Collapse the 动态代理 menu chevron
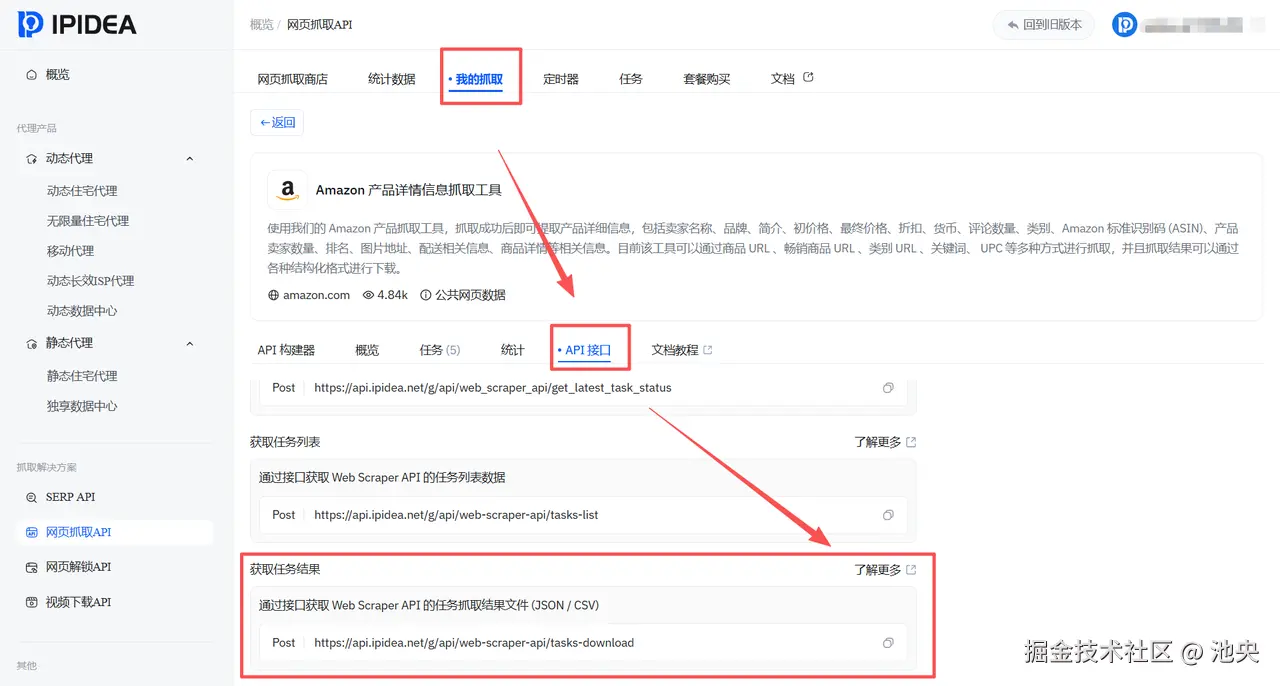Image resolution: width=1280 pixels, height=686 pixels. pyautogui.click(x=190, y=159)
